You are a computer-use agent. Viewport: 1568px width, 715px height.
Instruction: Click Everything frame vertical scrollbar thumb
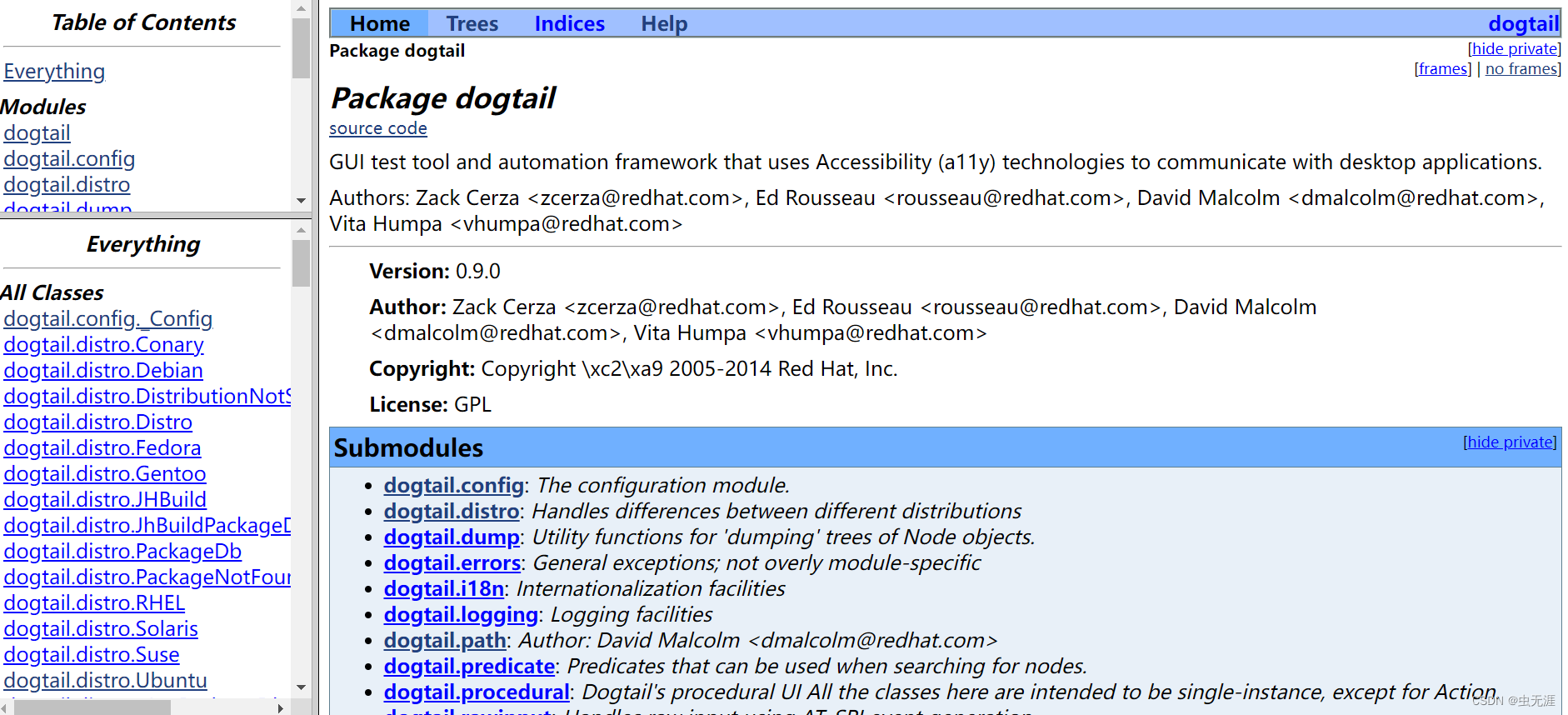tap(302, 263)
